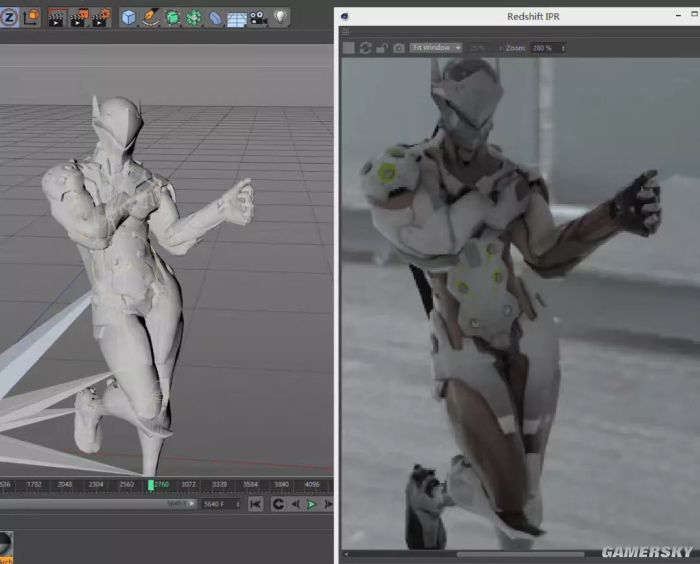Click the loop/record circular arrow button
Image resolution: width=700 pixels, height=564 pixels.
(278, 504)
